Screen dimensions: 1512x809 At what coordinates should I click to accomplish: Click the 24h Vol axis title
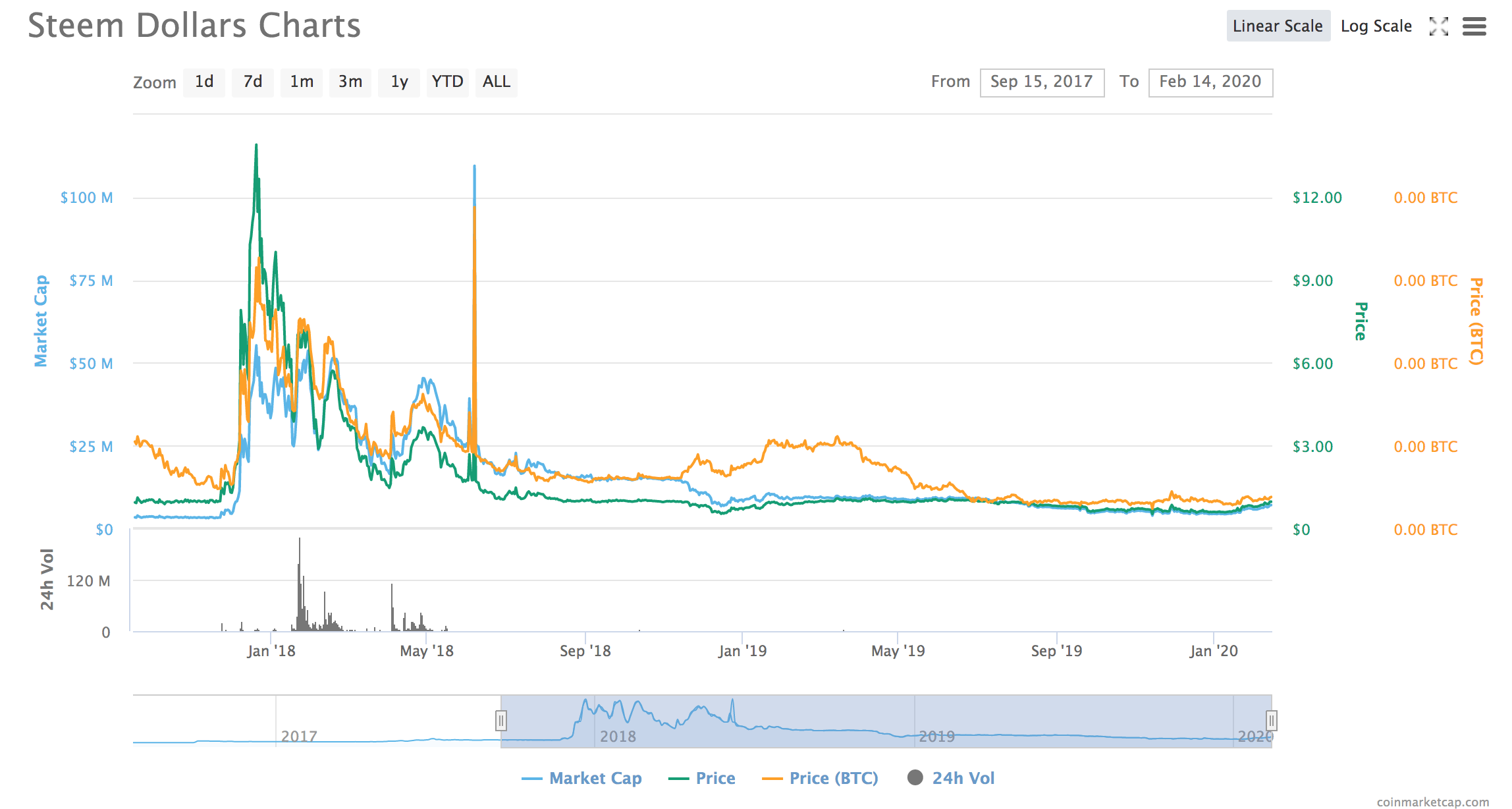pos(47,579)
